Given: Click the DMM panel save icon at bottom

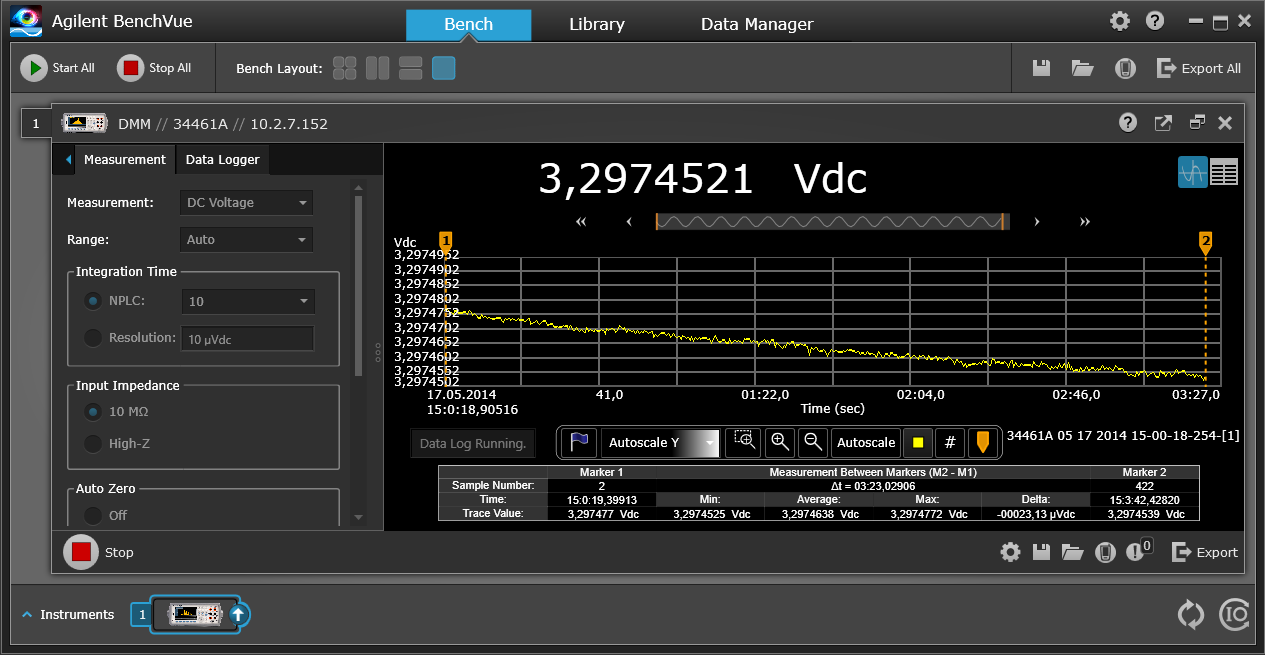Looking at the screenshot, I should pos(1041,552).
